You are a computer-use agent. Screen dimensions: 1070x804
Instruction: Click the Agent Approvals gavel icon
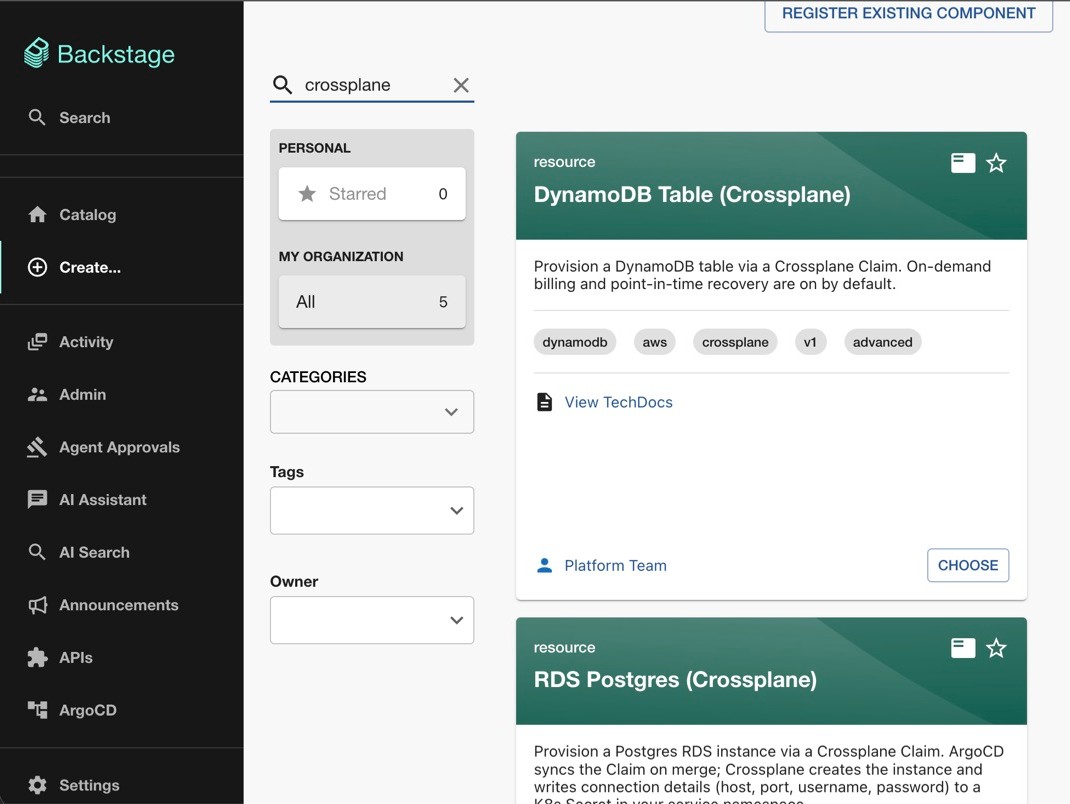(38, 447)
